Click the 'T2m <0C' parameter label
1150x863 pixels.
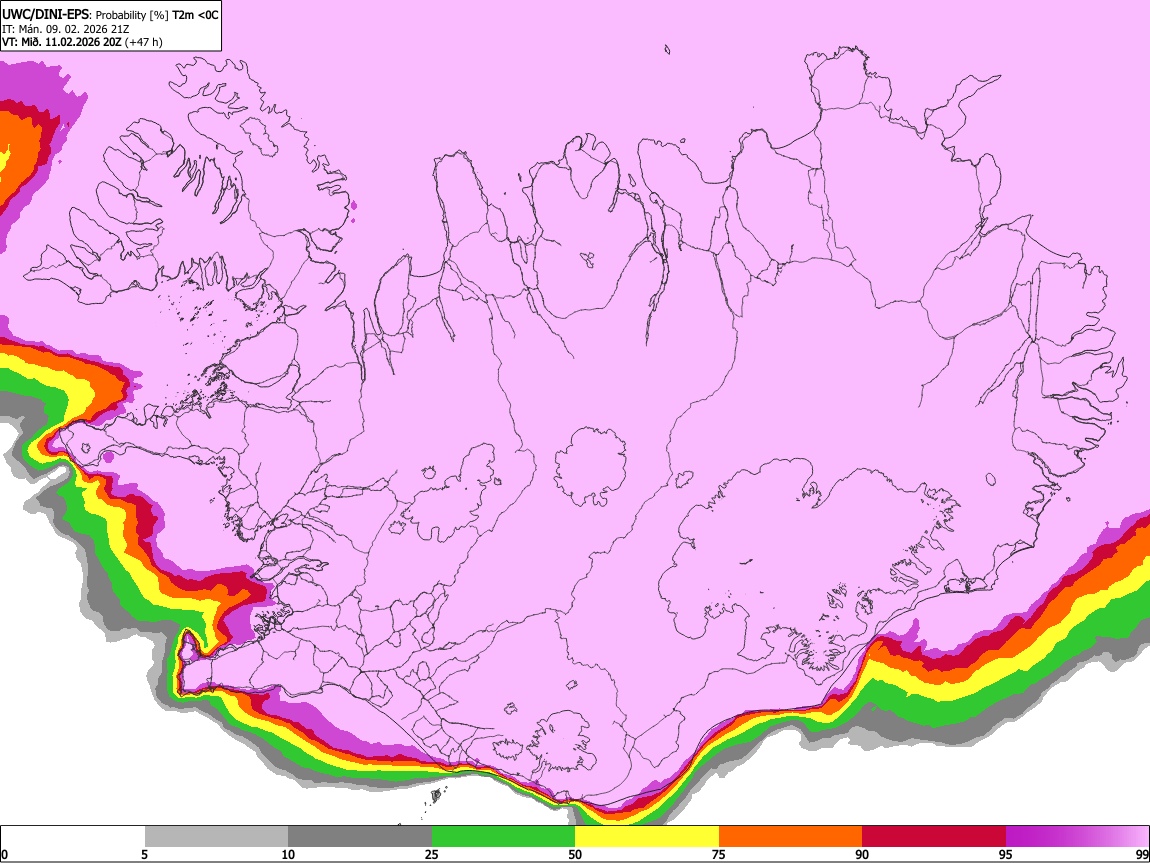195,15
